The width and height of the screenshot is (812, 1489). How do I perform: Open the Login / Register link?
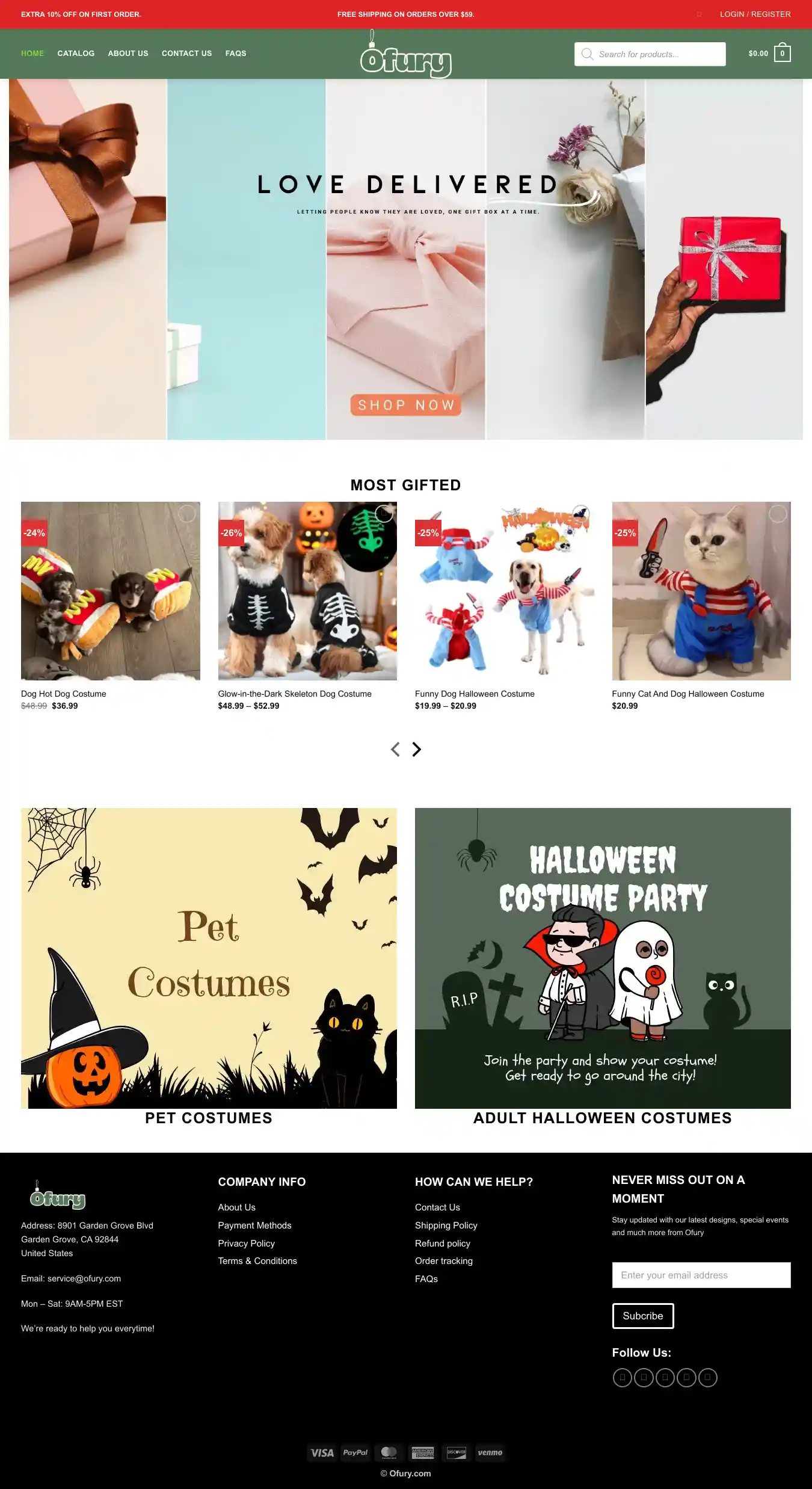coord(755,14)
